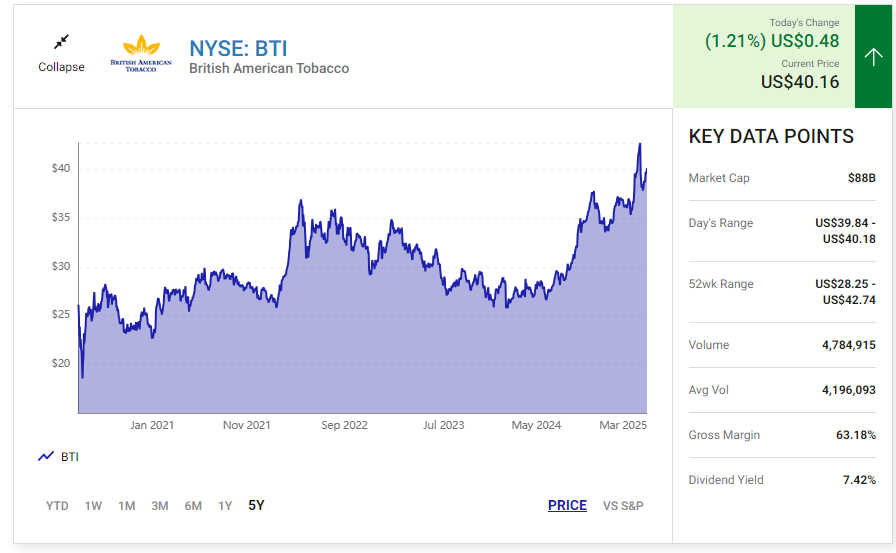Click the Dividend Yield label

(x=726, y=480)
